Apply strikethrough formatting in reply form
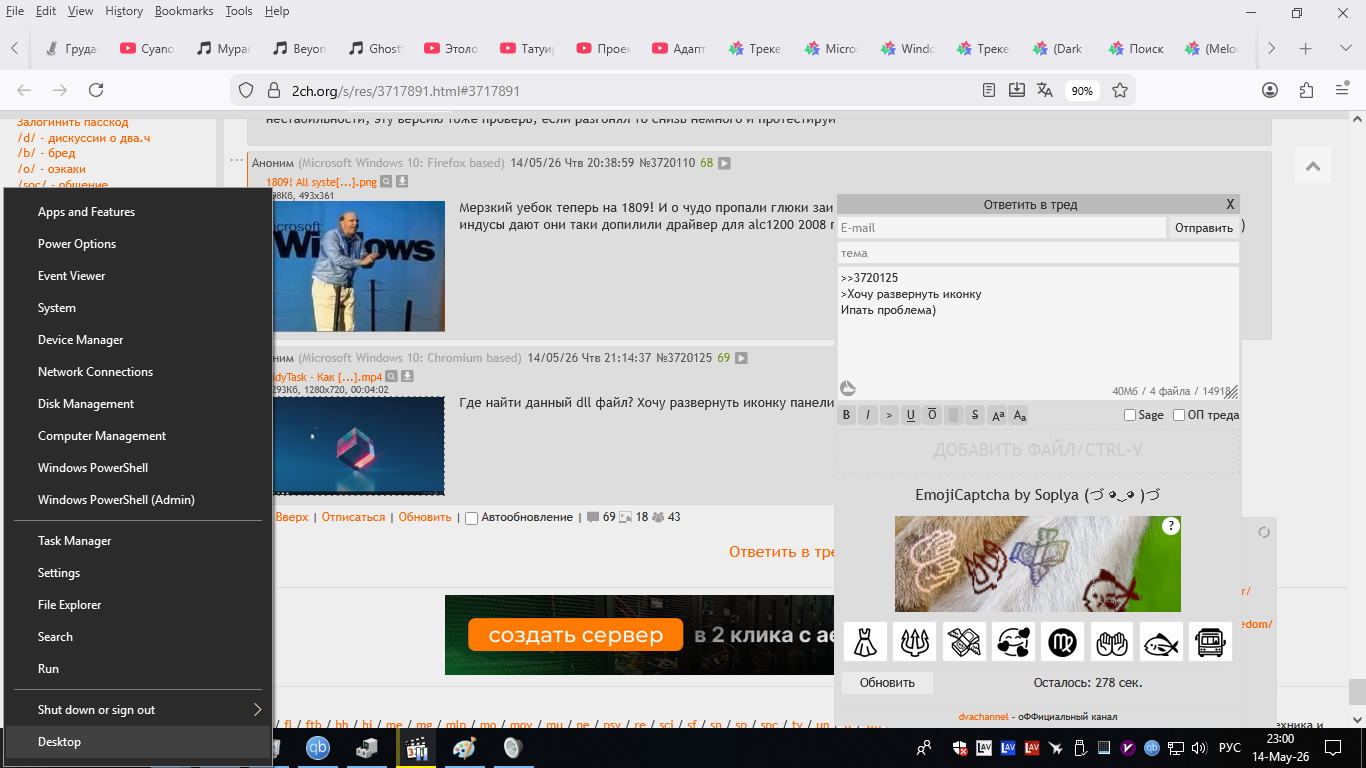 (975, 415)
